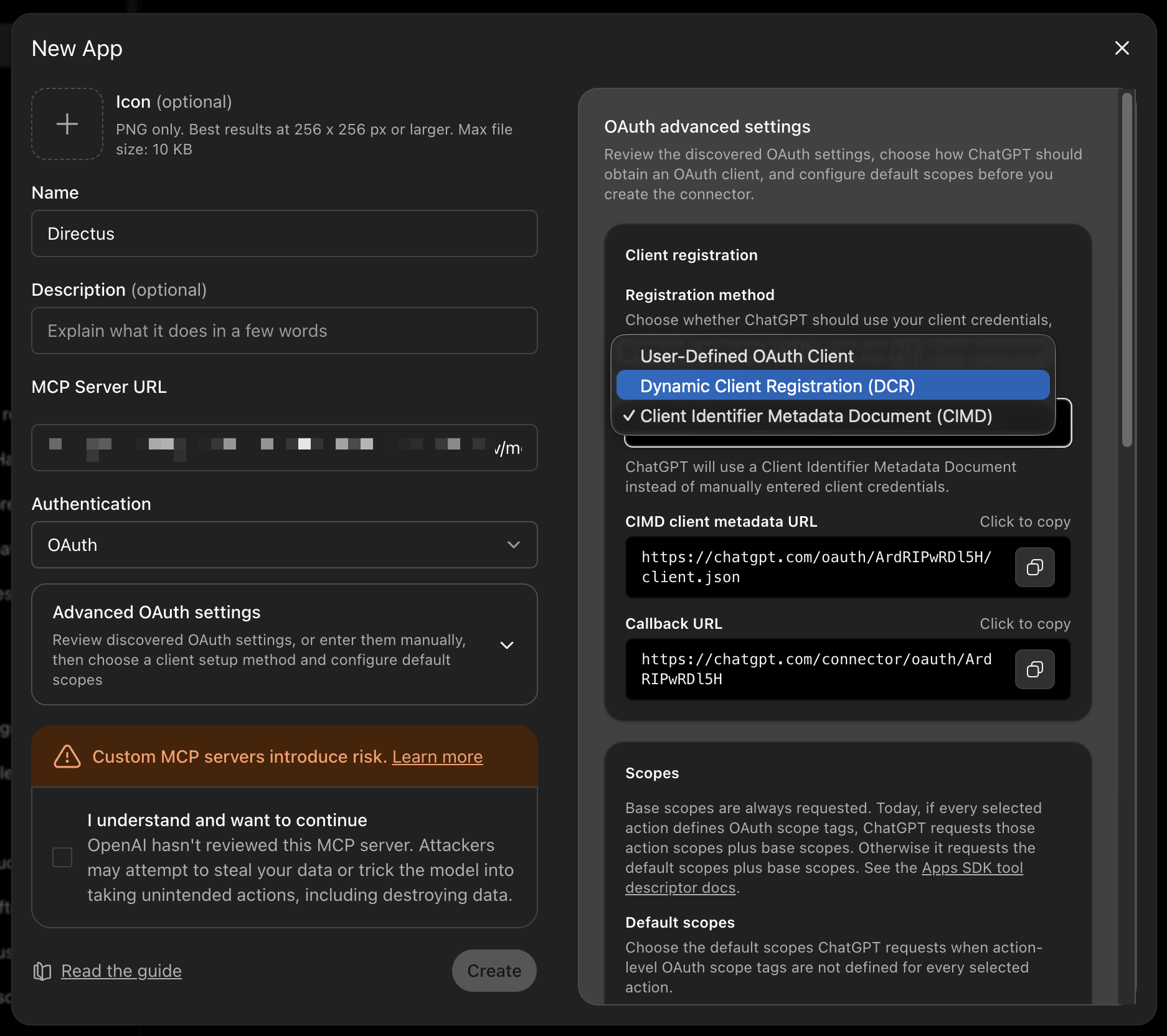
Task: Close the New App dialog
Action: [1122, 48]
